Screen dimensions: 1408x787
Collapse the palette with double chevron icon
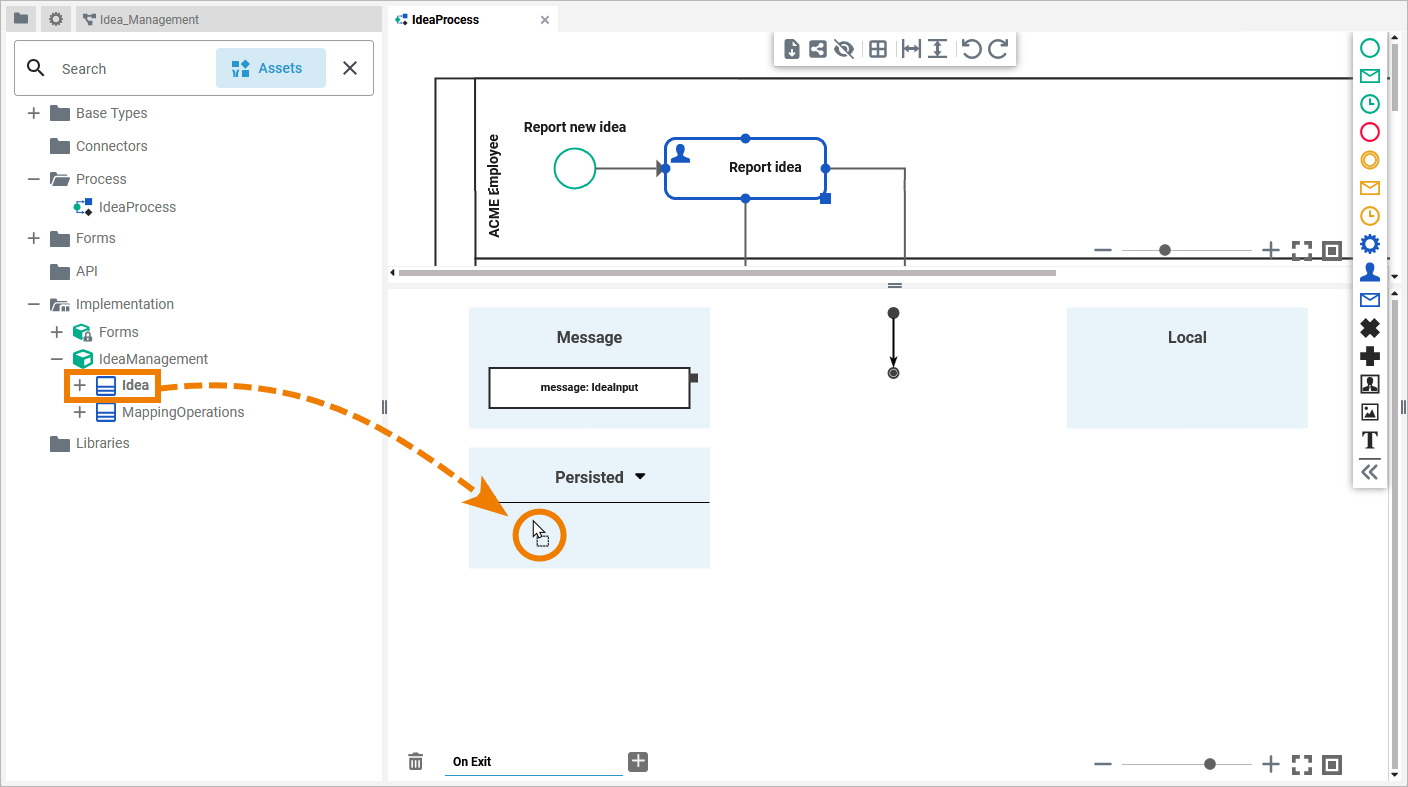click(x=1370, y=472)
